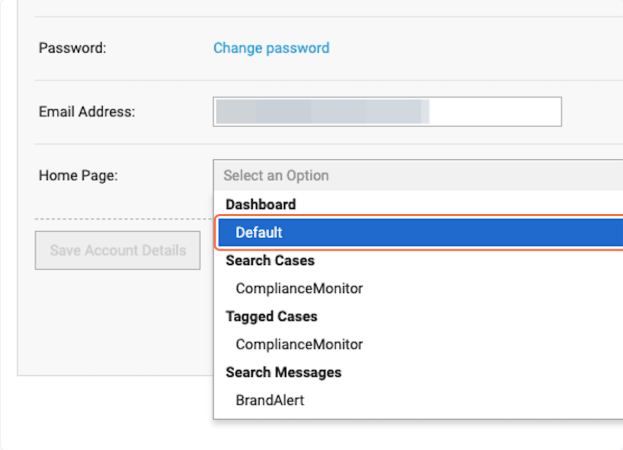Click the Dashboard group heading

click(x=261, y=205)
